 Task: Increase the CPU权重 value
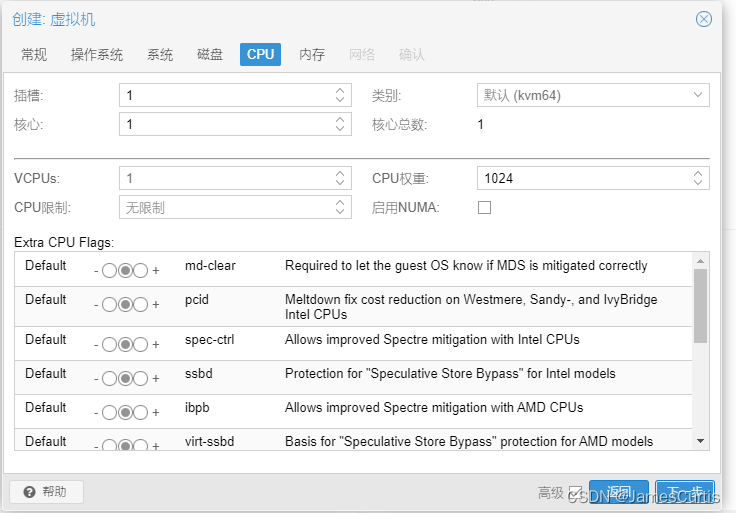pos(698,173)
